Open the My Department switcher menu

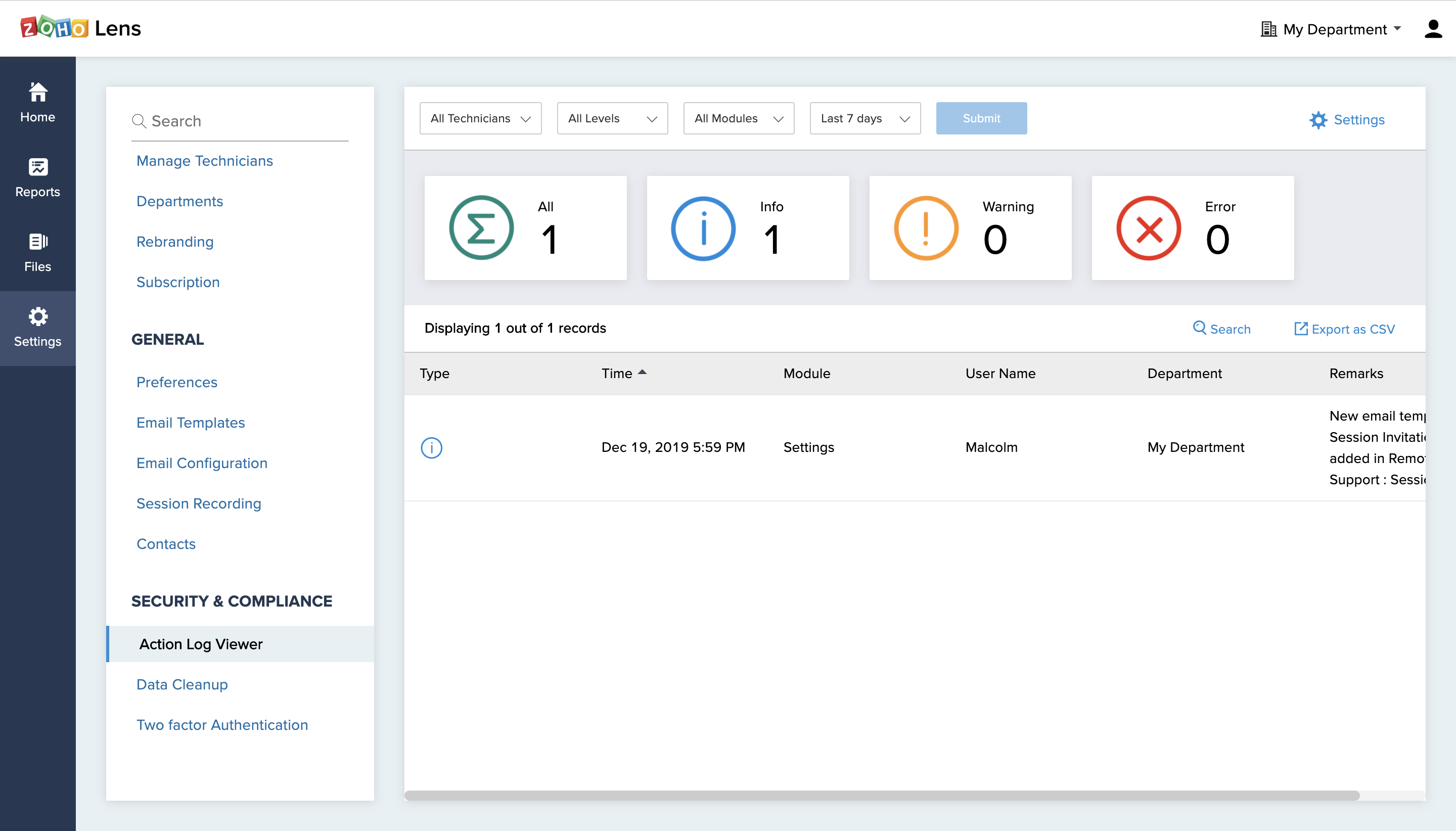(1331, 29)
